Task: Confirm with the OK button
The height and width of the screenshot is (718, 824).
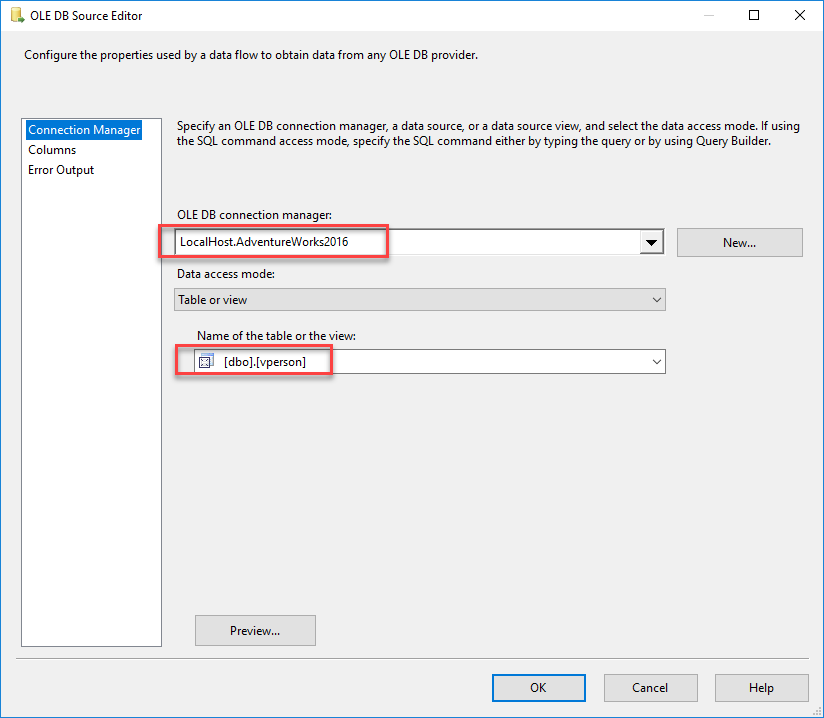Action: tap(538, 688)
